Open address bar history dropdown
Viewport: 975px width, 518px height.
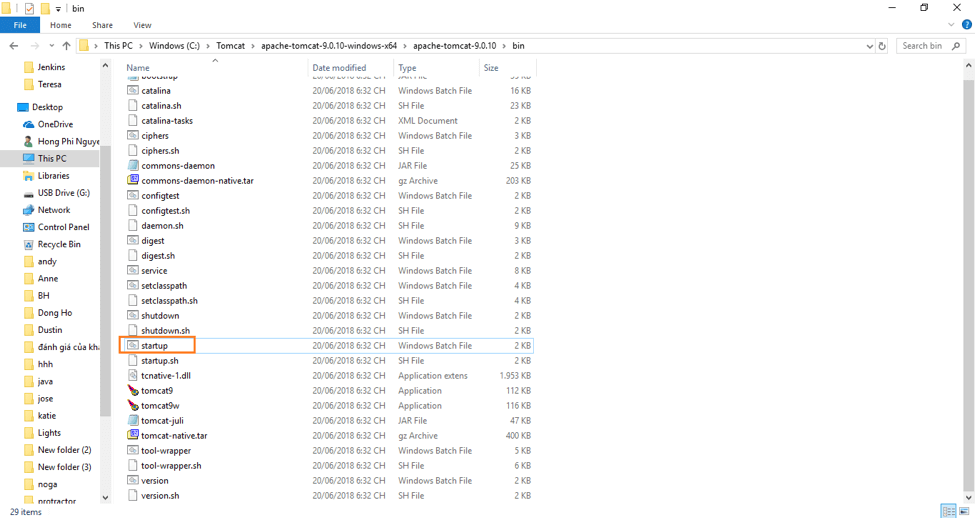click(869, 46)
